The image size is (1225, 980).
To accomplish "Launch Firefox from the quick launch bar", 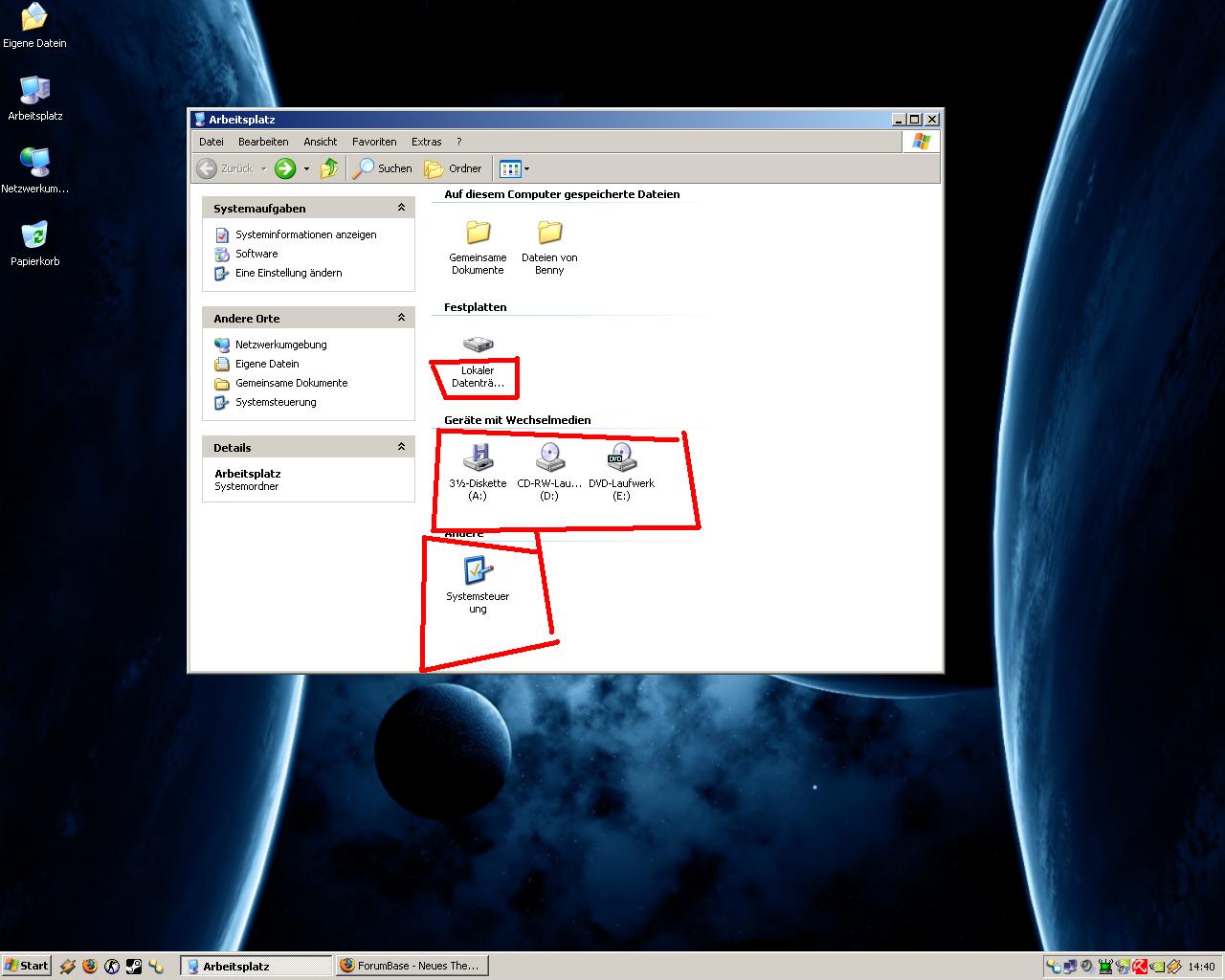I will click(x=90, y=966).
